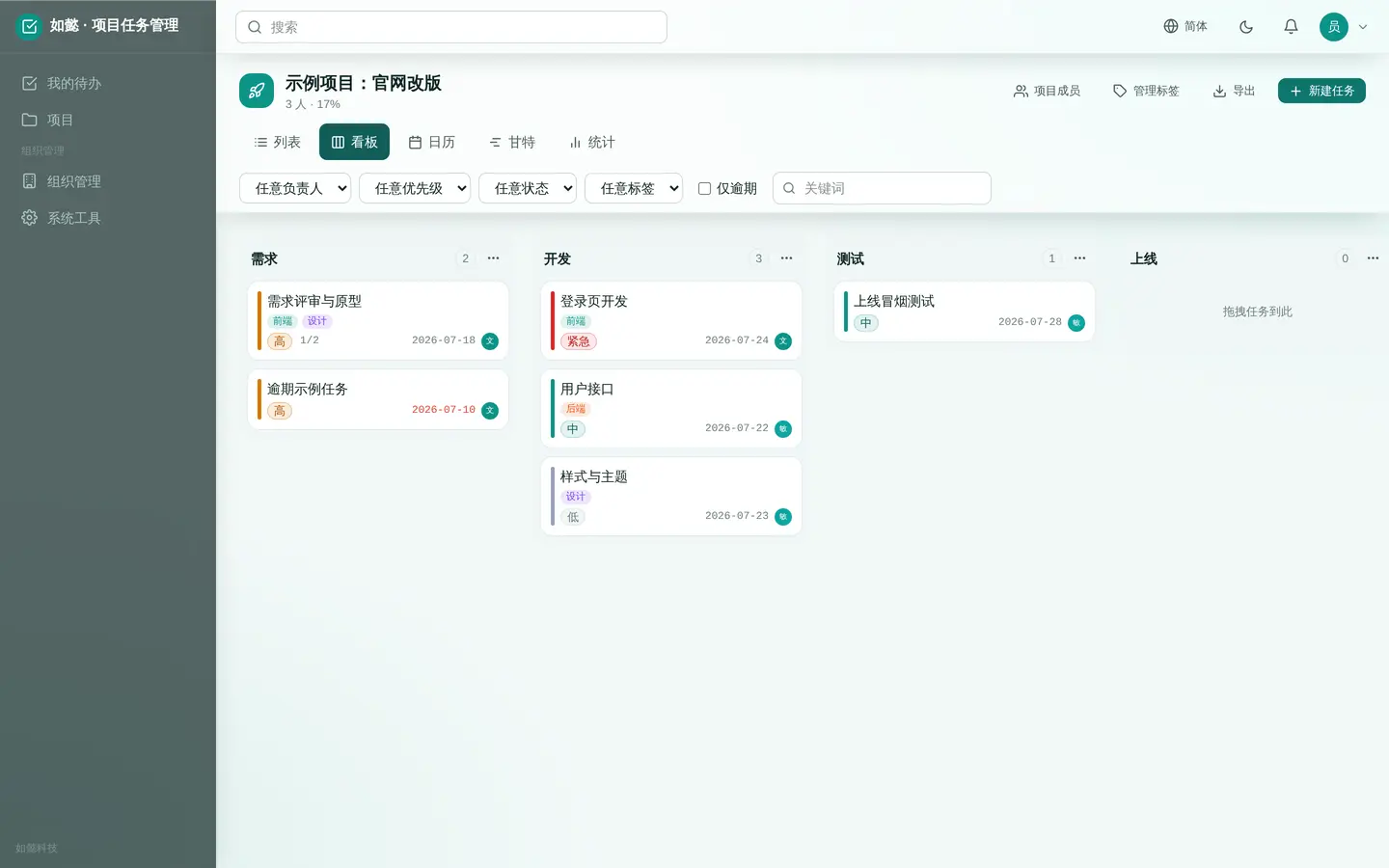
Task: Expand the 任意负责人 dropdown
Action: tap(295, 188)
